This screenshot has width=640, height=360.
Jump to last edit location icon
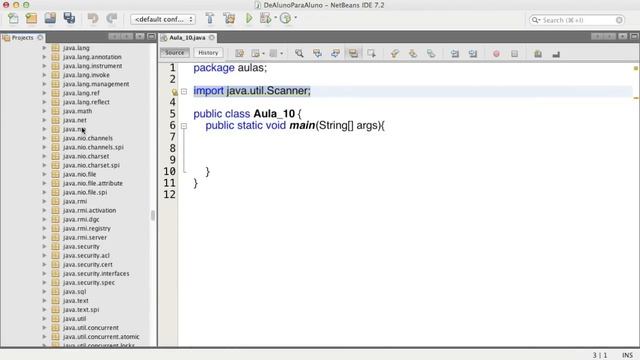[240, 53]
